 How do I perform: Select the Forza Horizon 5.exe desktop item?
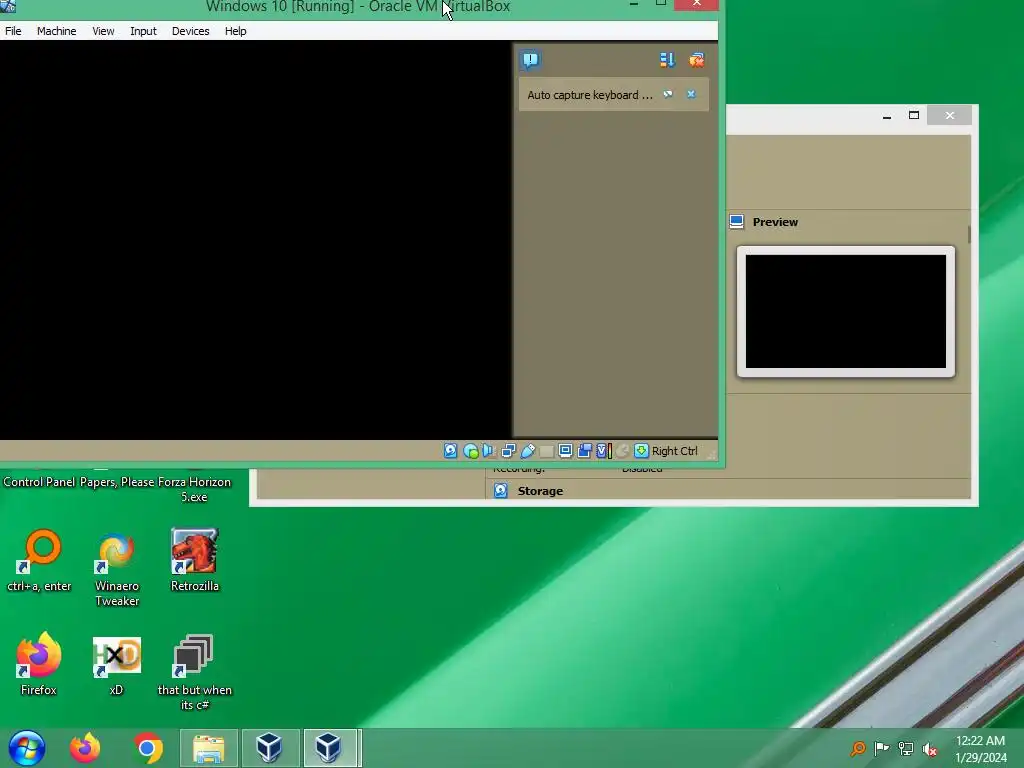(194, 488)
